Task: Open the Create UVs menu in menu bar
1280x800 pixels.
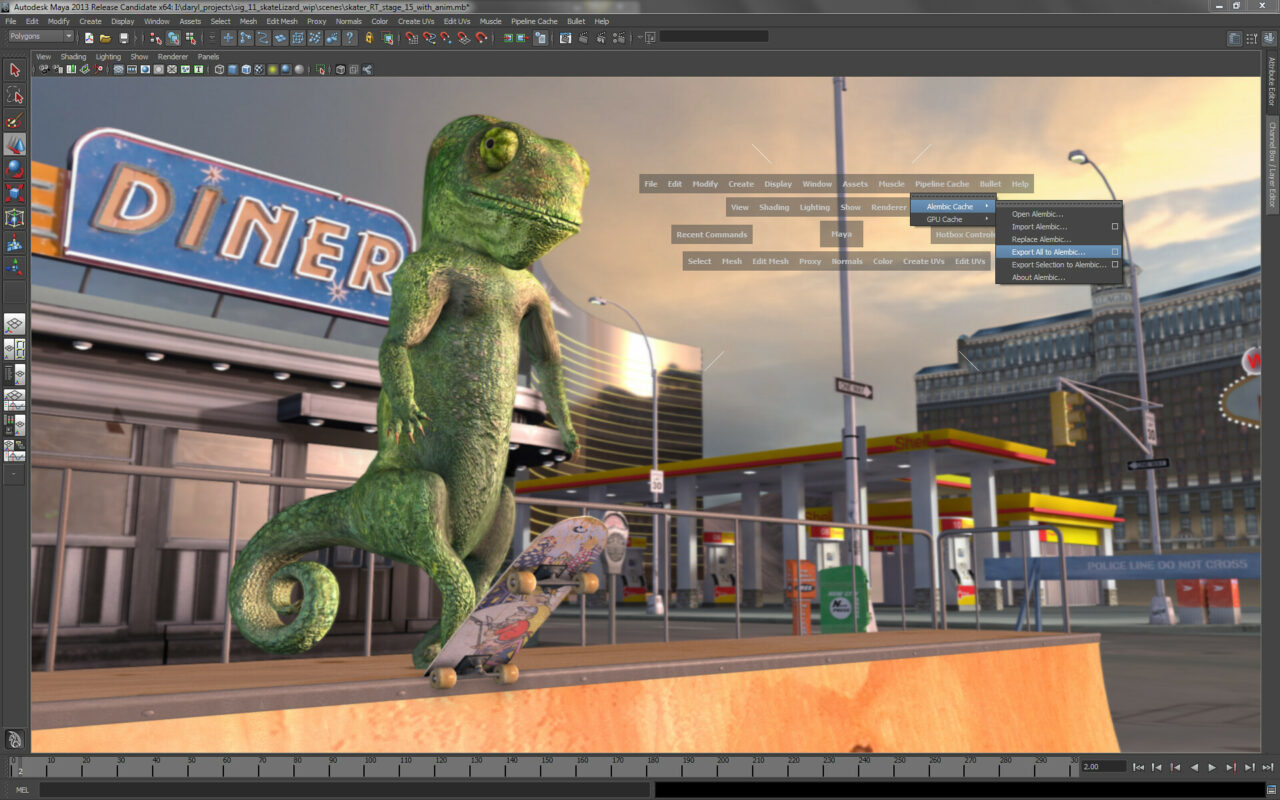Action: coord(417,21)
